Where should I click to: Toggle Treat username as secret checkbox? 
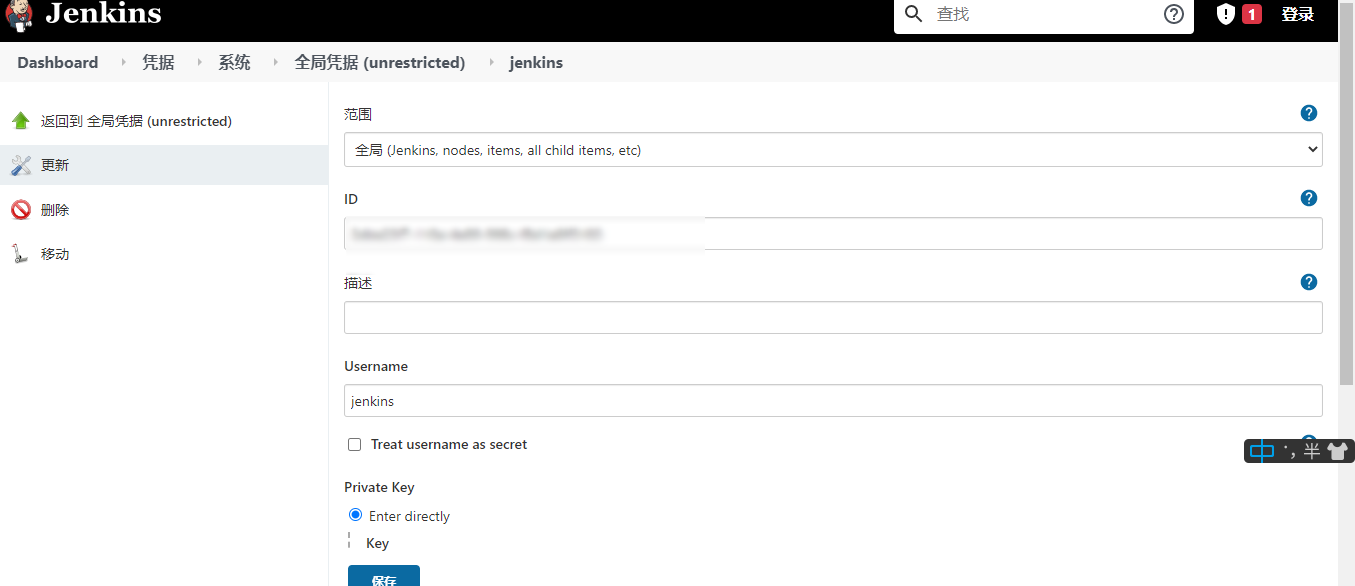click(354, 445)
